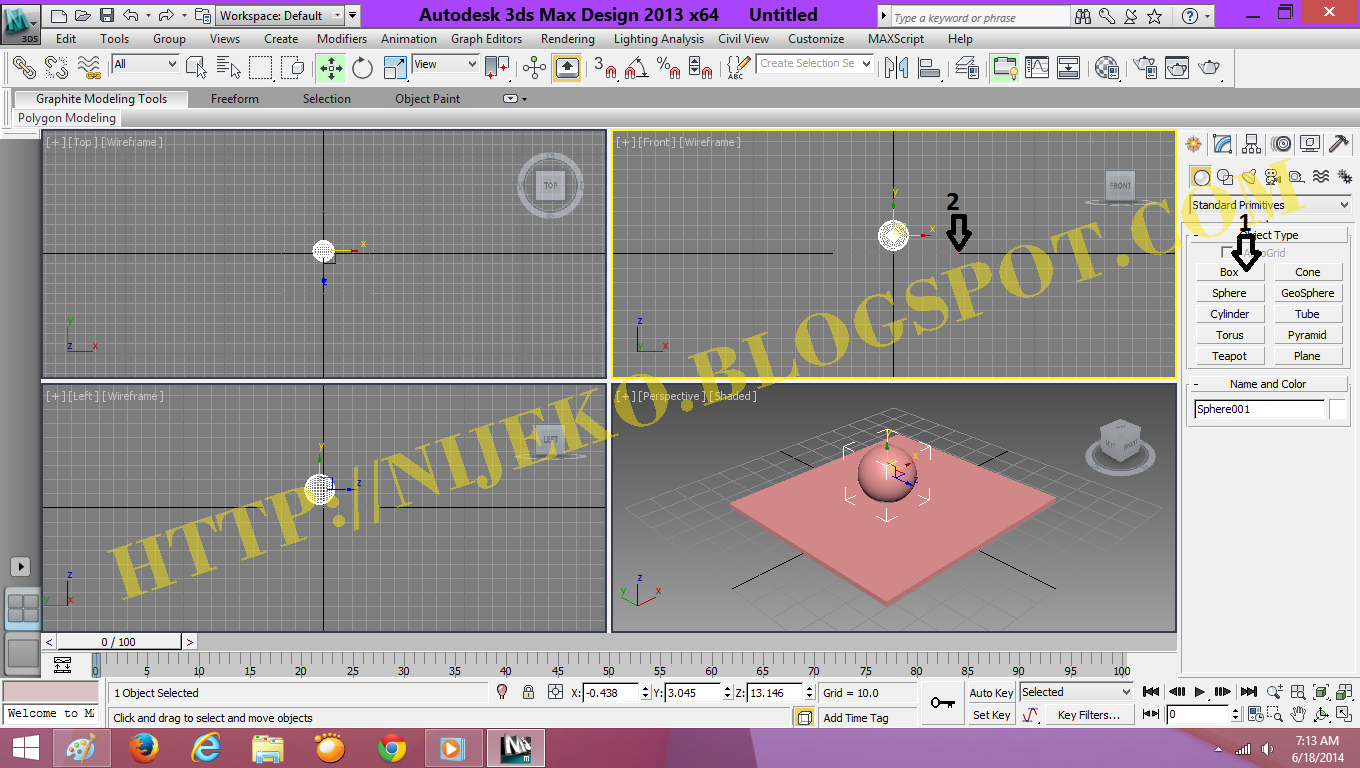
Task: Open the Rendering menu
Action: tap(567, 39)
